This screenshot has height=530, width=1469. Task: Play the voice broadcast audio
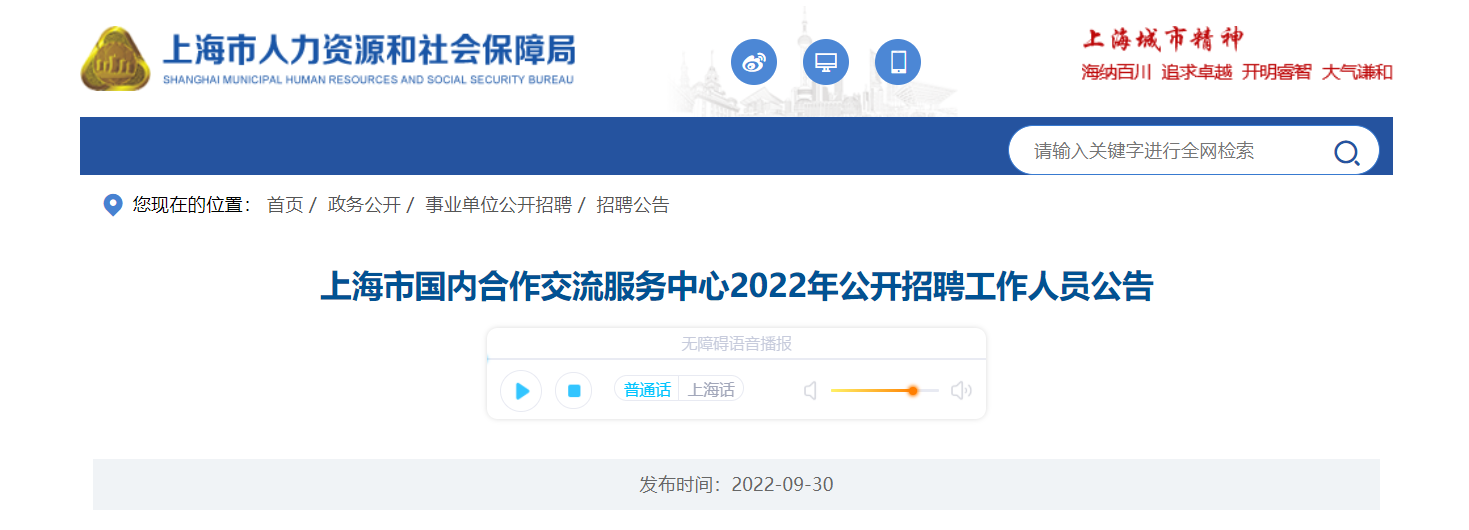click(x=521, y=391)
